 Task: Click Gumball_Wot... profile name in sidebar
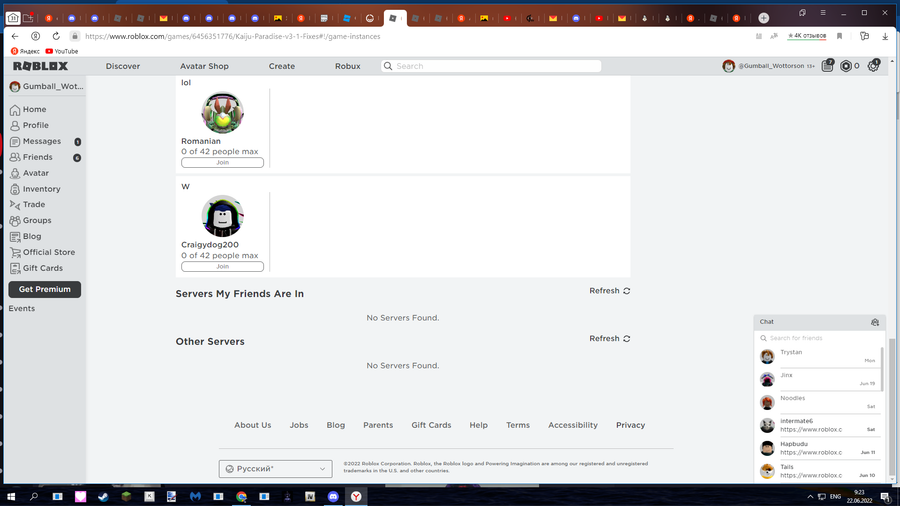tap(53, 87)
